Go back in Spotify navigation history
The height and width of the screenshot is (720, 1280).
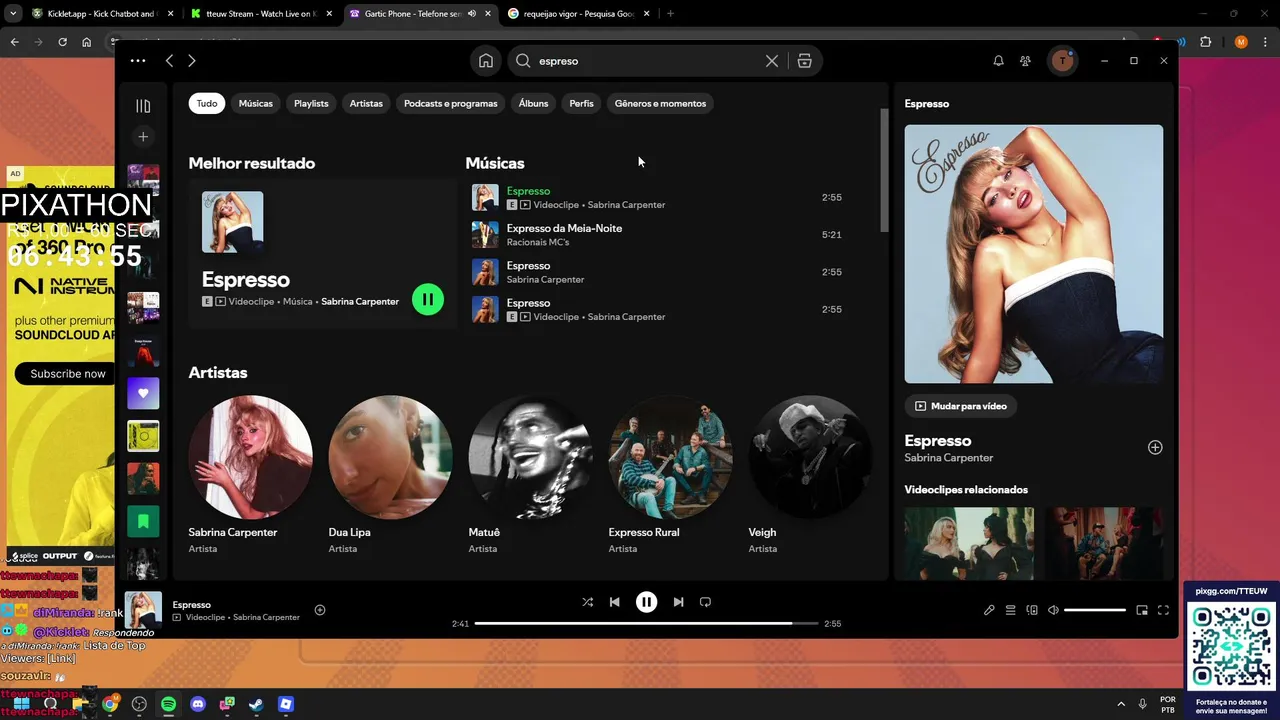pos(169,61)
